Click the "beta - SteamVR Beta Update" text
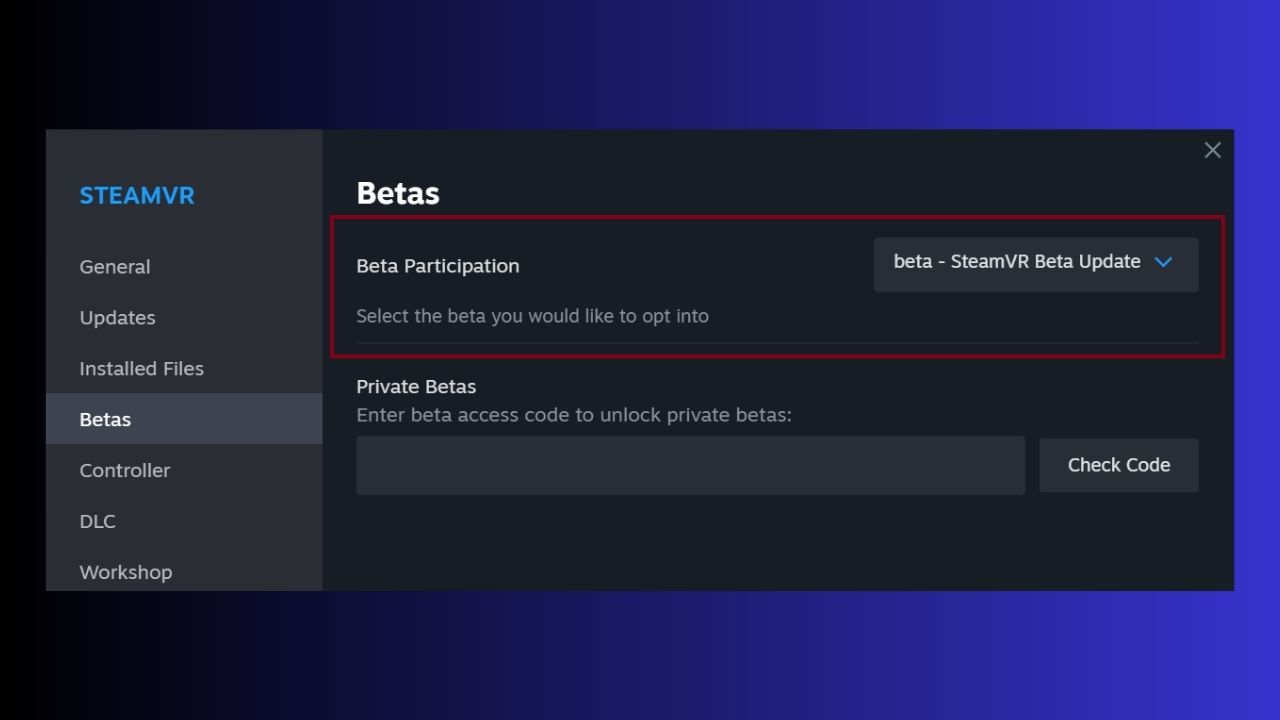 pos(1016,262)
